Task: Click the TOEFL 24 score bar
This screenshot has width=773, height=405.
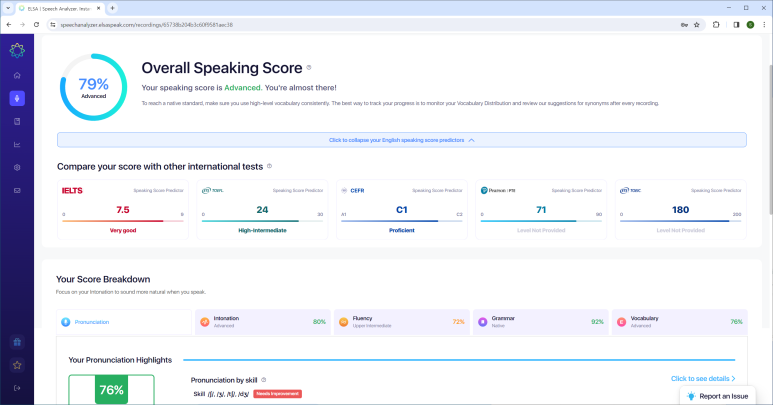Action: (x=262, y=221)
